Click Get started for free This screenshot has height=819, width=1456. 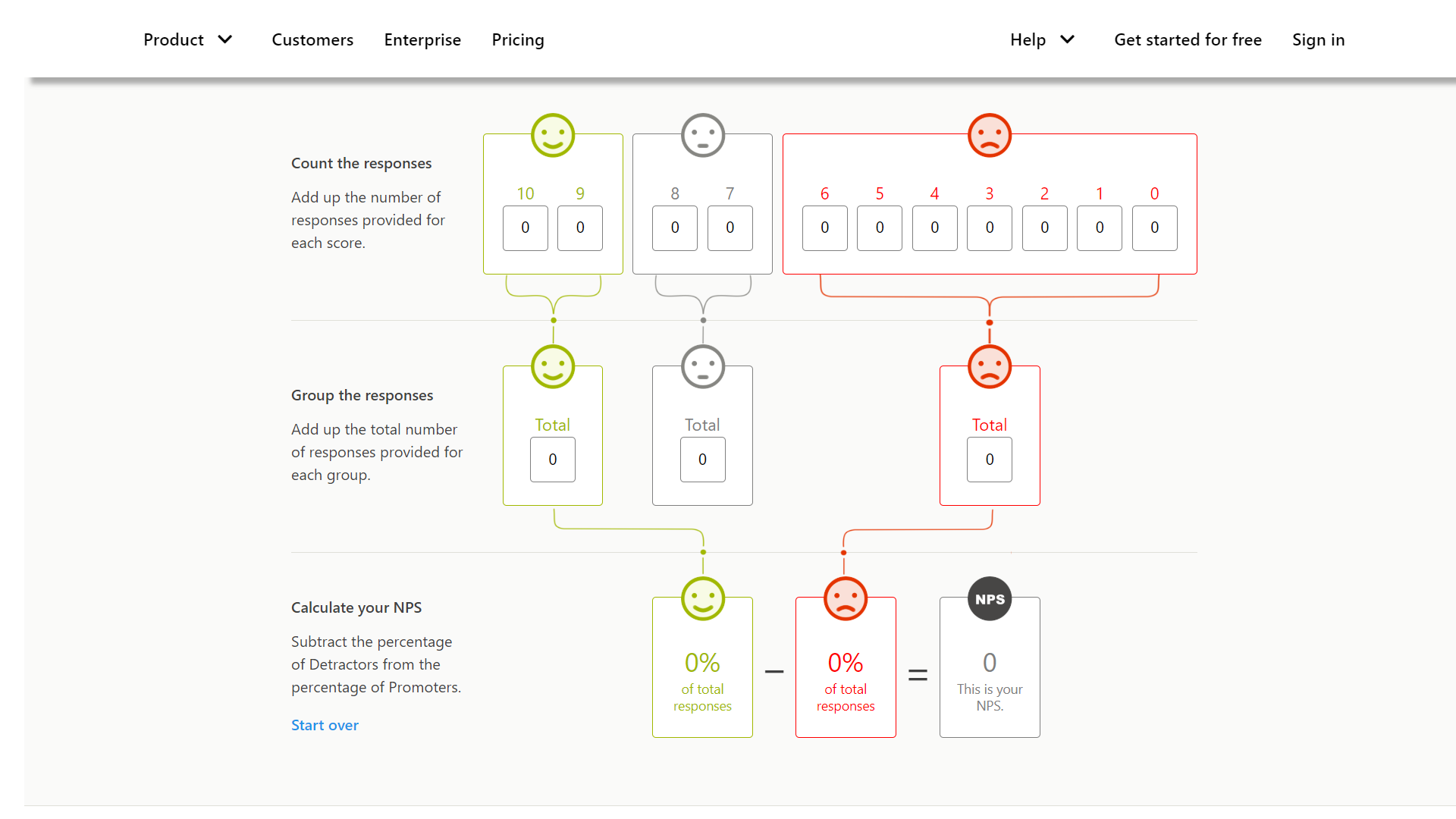click(x=1188, y=39)
